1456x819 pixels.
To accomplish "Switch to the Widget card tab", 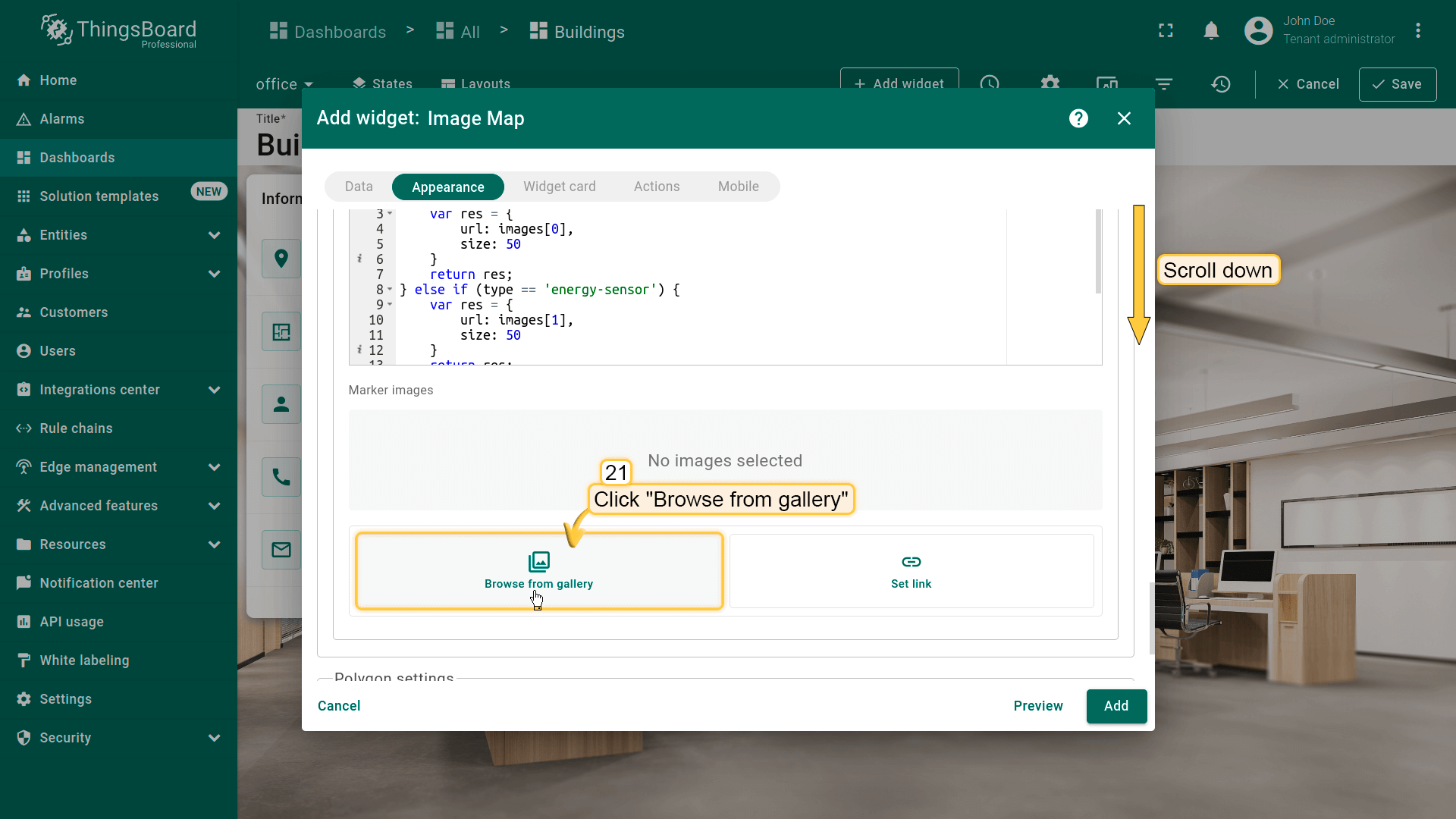I will [559, 187].
